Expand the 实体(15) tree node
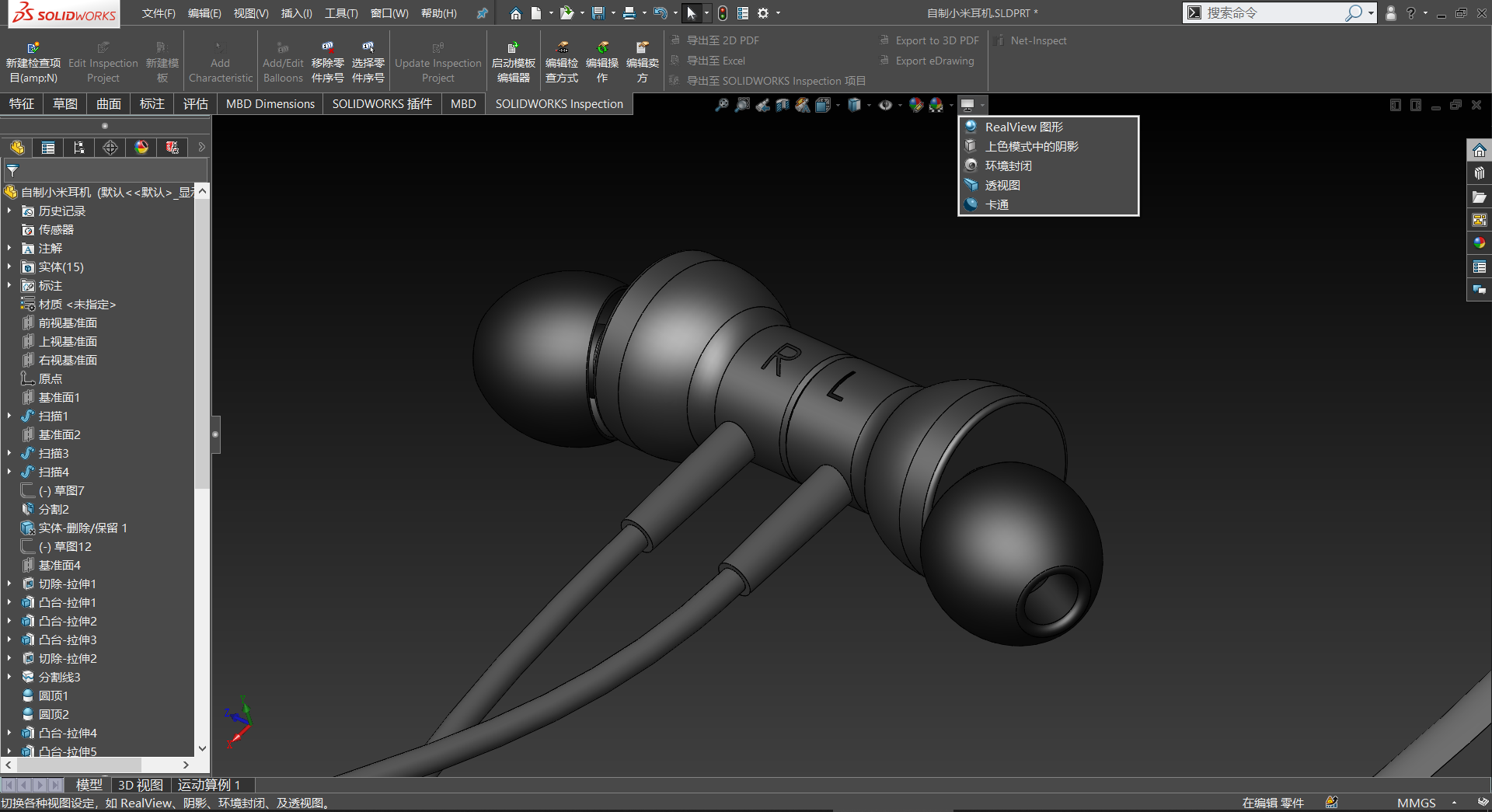Screen dimensions: 1492x812 pos(9,267)
